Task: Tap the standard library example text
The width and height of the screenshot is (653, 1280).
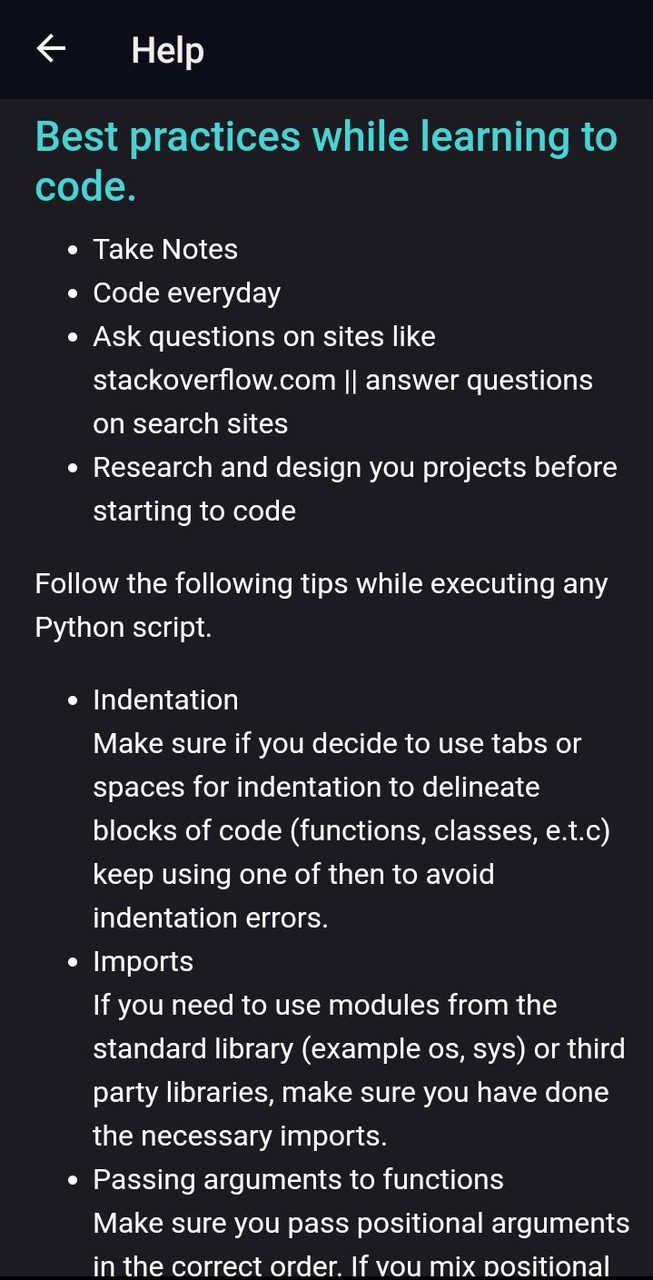Action: [x=357, y=1048]
